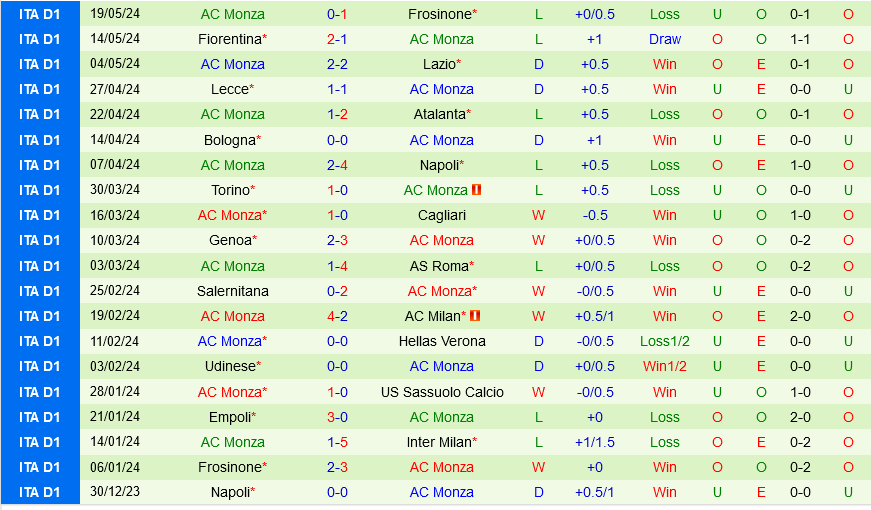
Task: Open the Salernitana team link
Action: click(232, 291)
